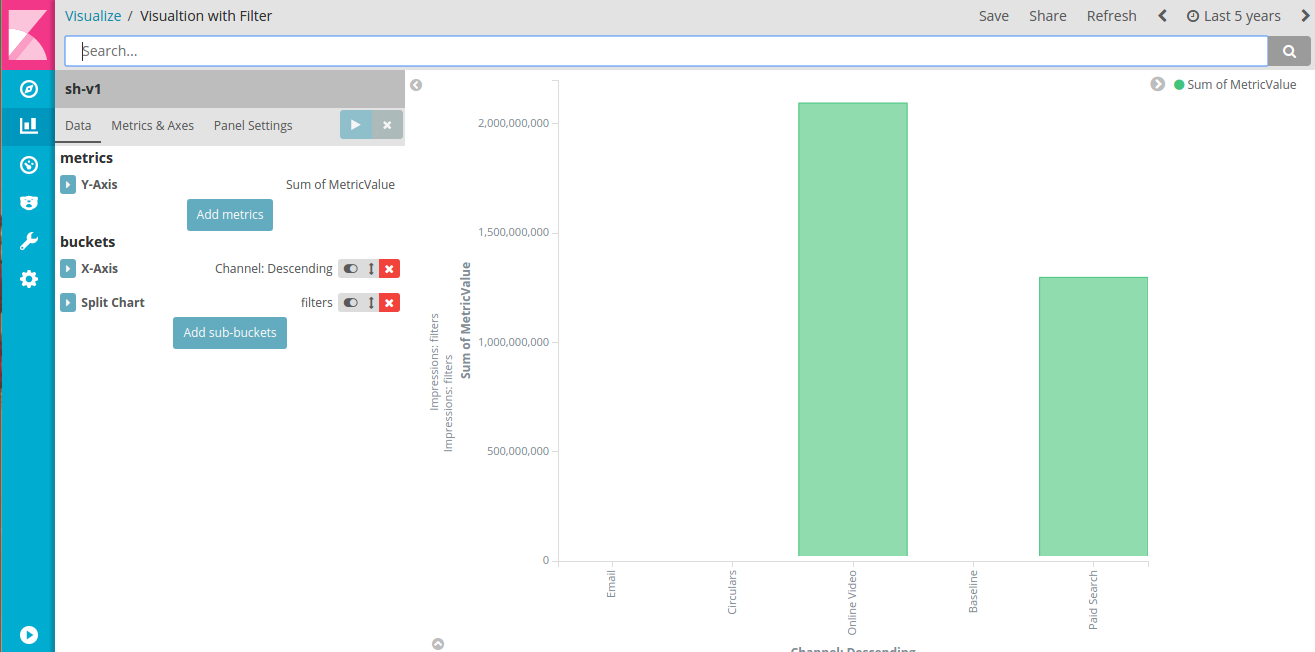Click the sh-v1 index pattern title

(83, 89)
